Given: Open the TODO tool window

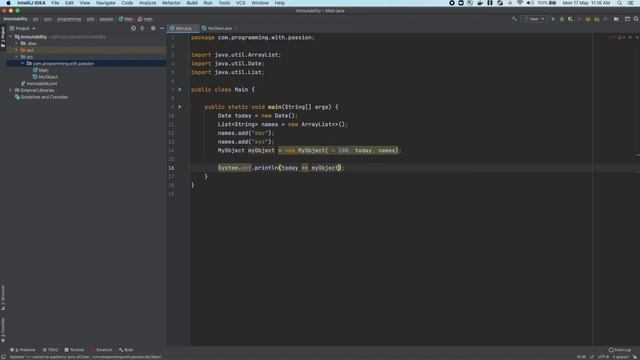Looking at the screenshot, I should tap(51, 350).
